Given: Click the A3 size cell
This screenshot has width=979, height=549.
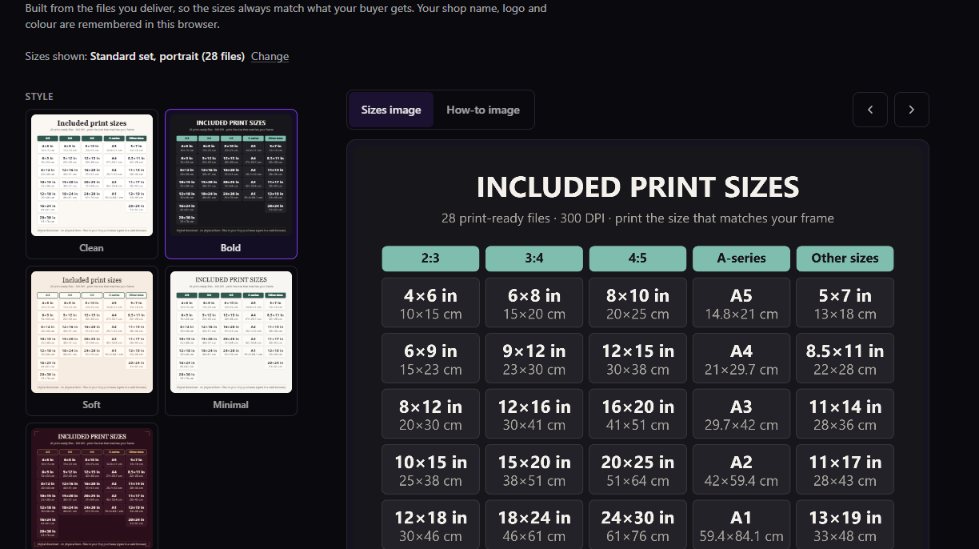Looking at the screenshot, I should [741, 414].
